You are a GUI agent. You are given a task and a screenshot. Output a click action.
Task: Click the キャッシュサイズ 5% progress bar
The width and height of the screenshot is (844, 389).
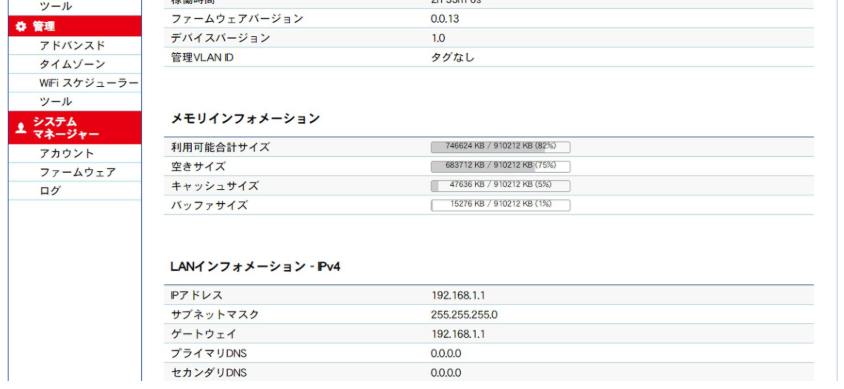[x=501, y=186]
